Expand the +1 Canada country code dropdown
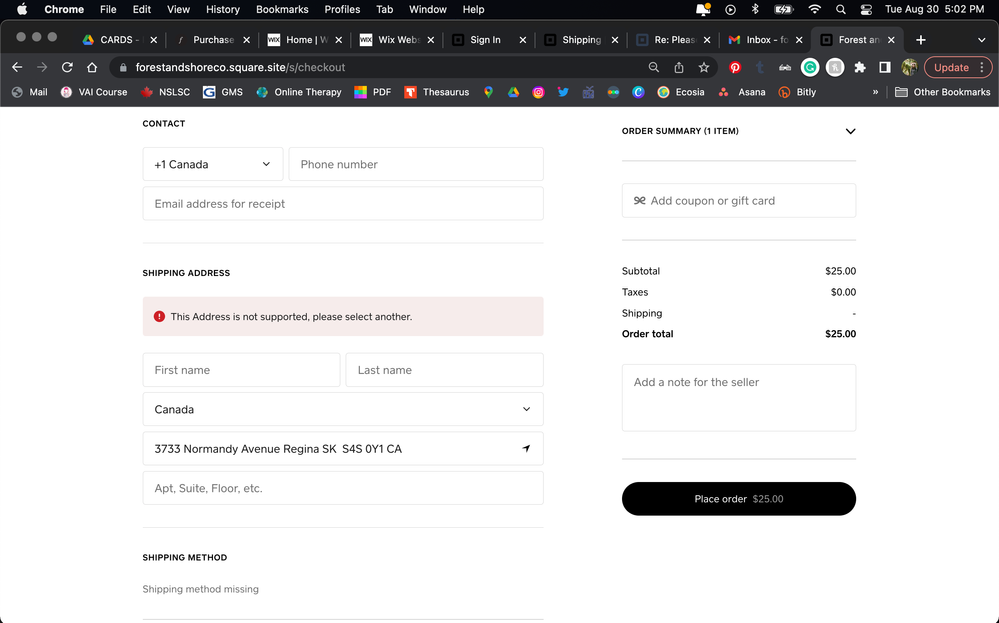 [x=212, y=164]
